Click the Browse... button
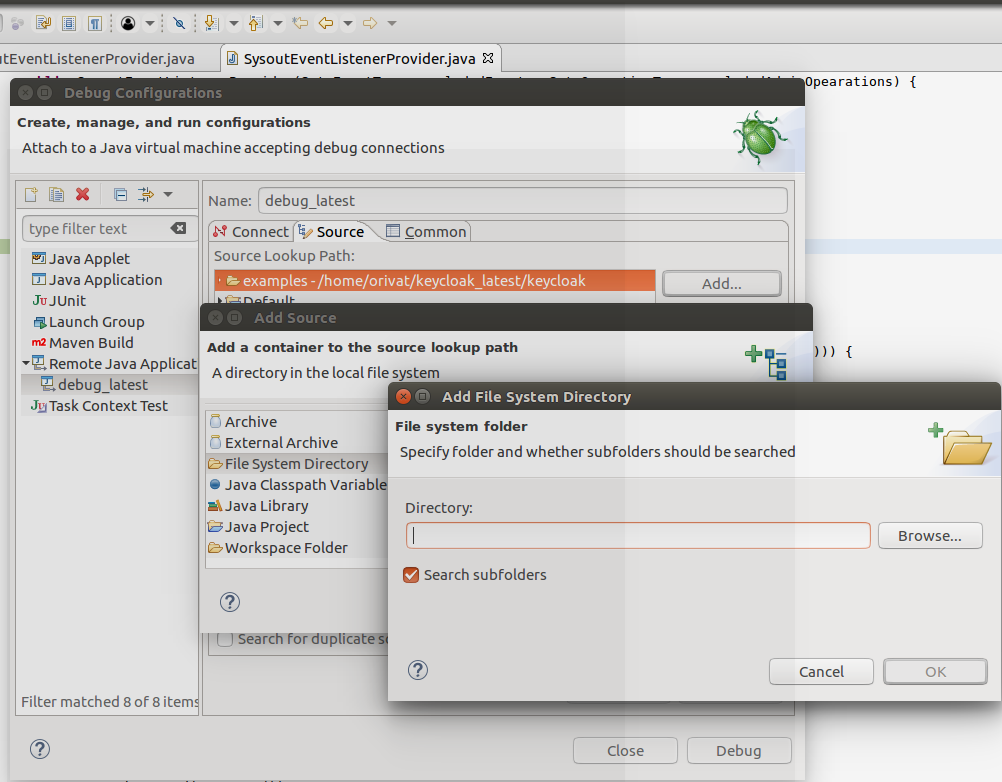 click(x=929, y=536)
